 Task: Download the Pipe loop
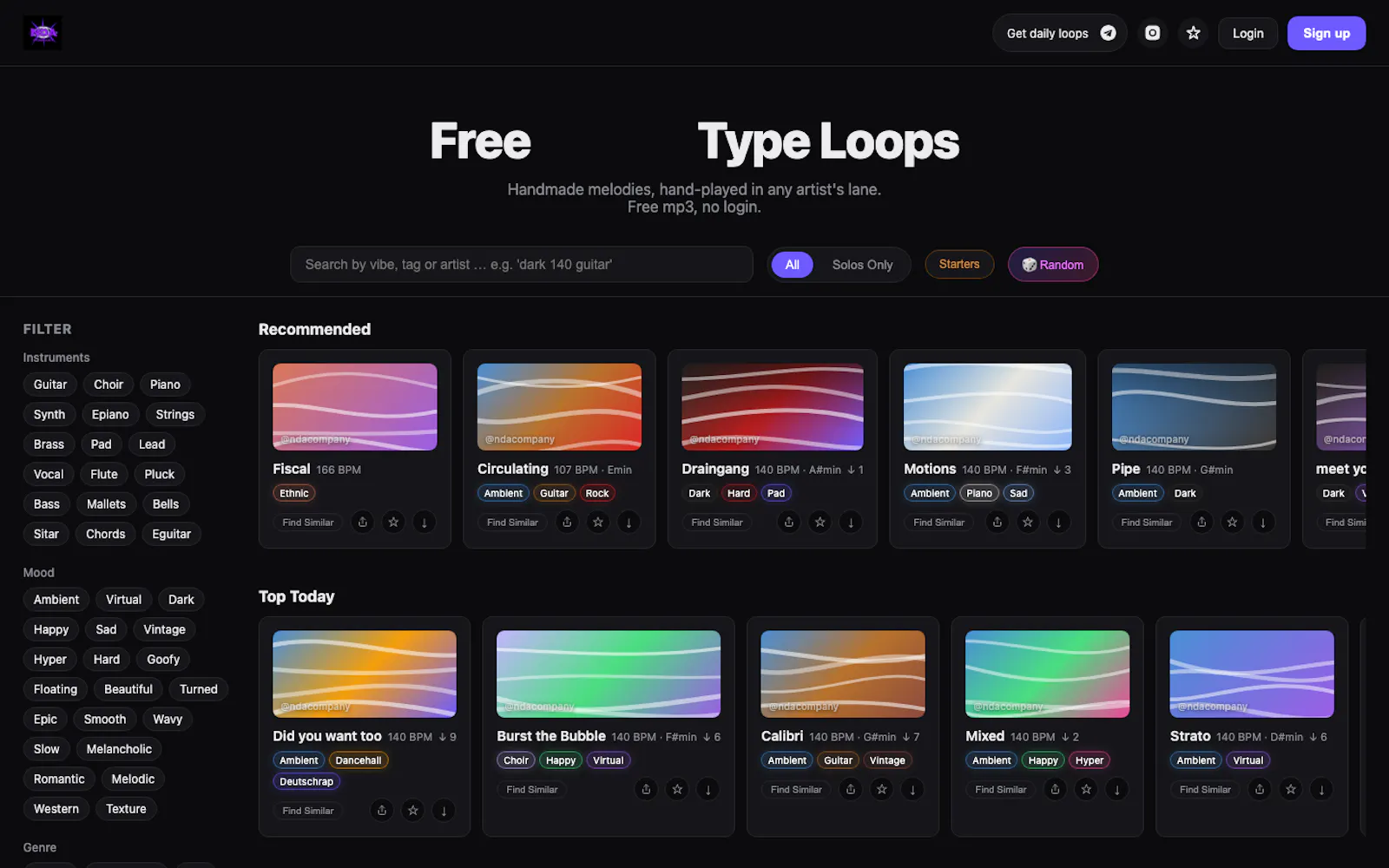pyautogui.click(x=1263, y=522)
